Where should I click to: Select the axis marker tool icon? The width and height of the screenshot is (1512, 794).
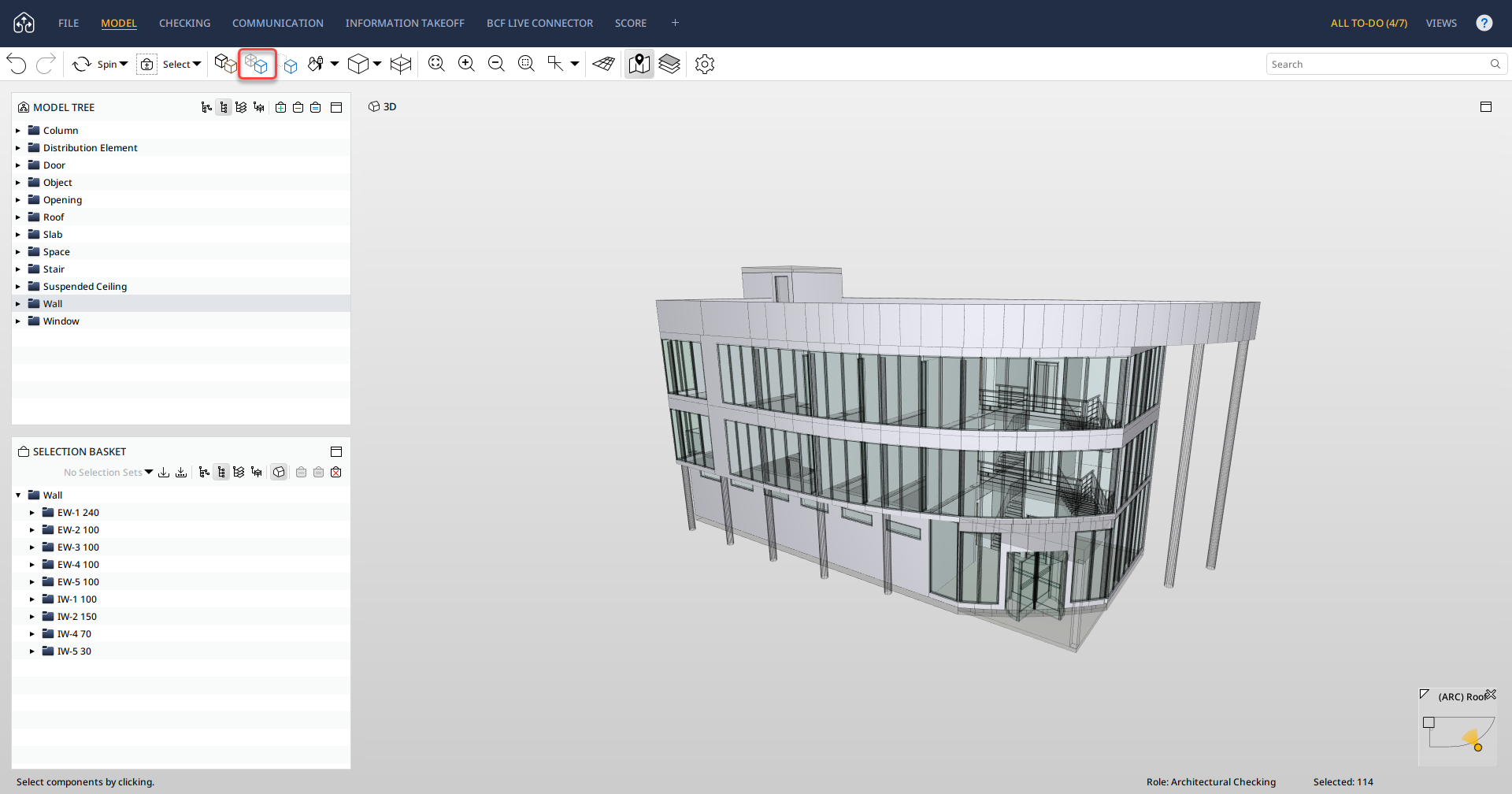pyautogui.click(x=556, y=64)
